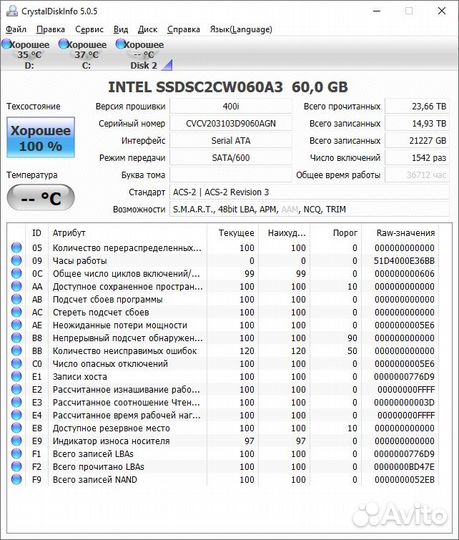Click raw value 0000000052EB
Screen dimensions: 459x540
pos(404,480)
